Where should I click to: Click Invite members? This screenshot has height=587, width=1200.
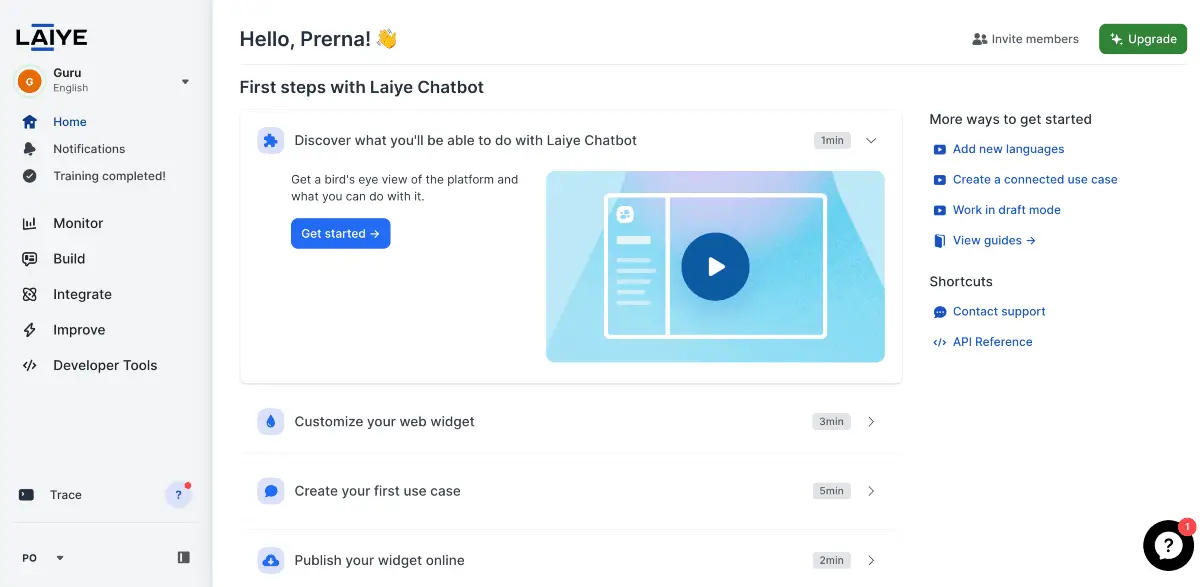click(x=1025, y=39)
